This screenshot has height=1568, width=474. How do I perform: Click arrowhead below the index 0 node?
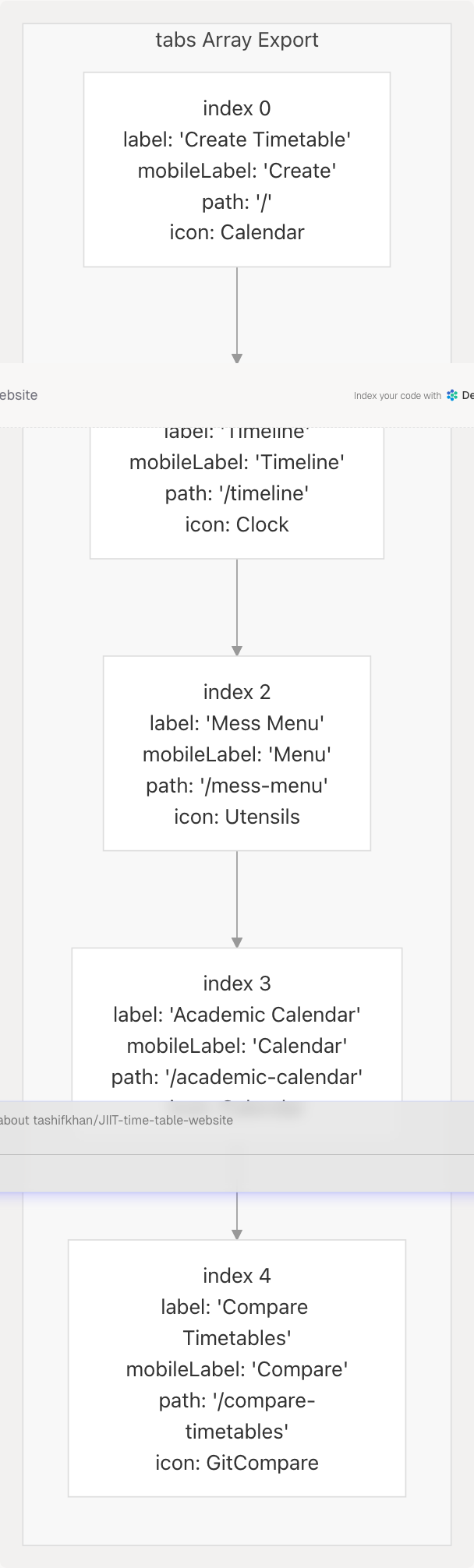tap(237, 358)
